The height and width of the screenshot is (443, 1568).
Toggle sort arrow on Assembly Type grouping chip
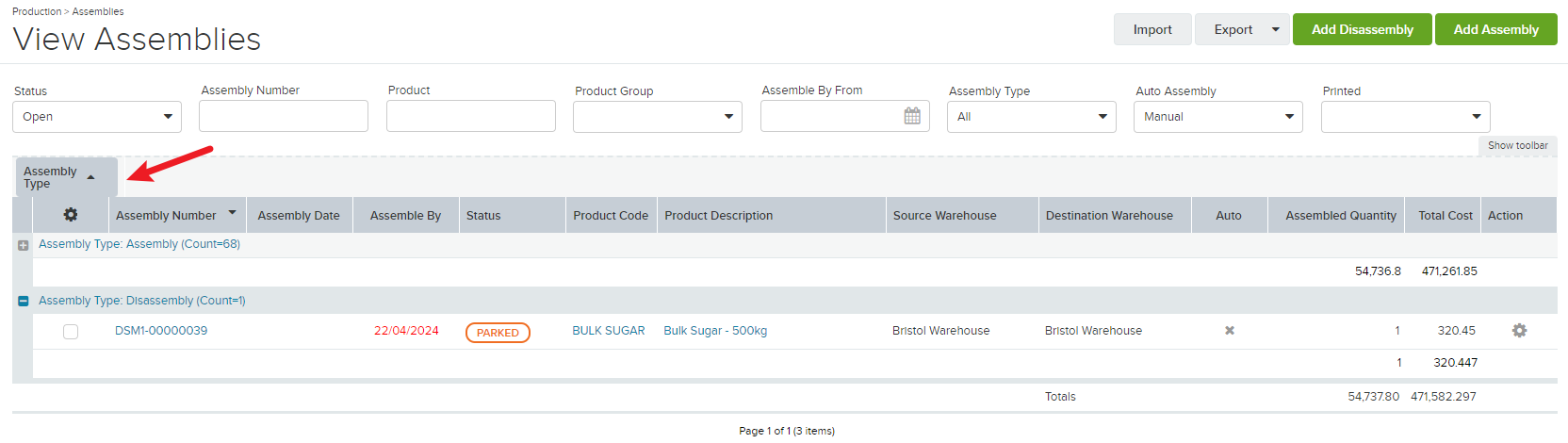click(x=90, y=177)
